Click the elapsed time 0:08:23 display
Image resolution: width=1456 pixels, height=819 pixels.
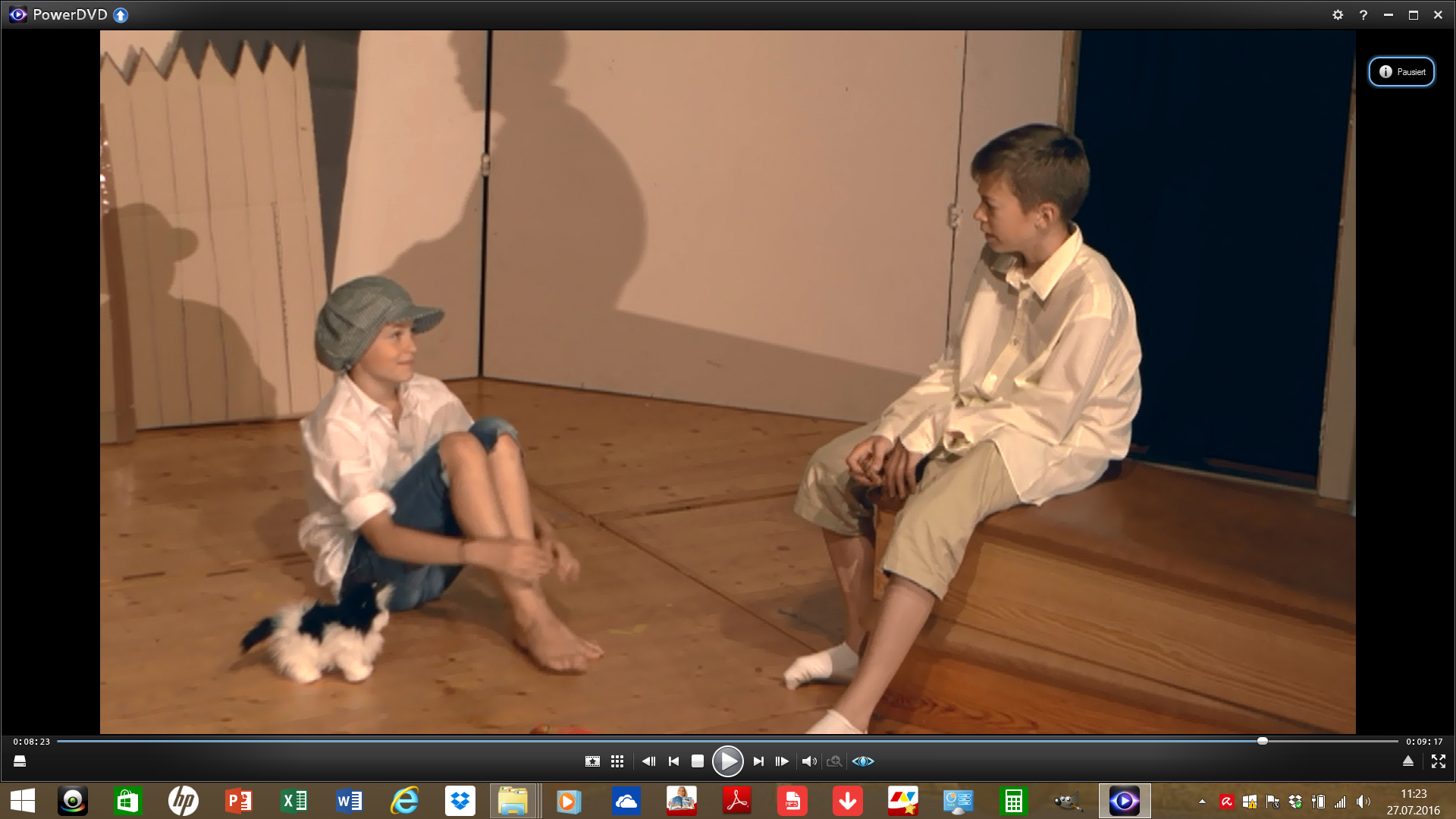[31, 742]
